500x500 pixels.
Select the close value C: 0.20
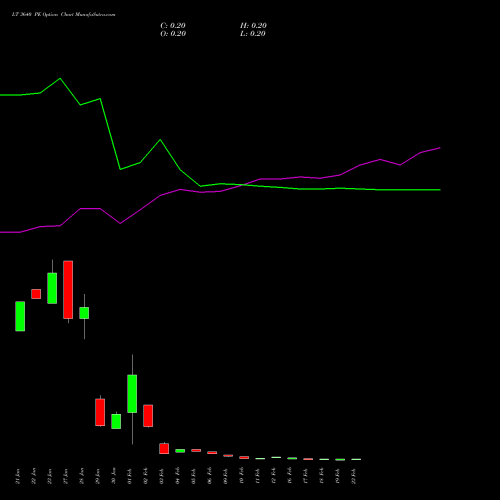tap(173, 26)
